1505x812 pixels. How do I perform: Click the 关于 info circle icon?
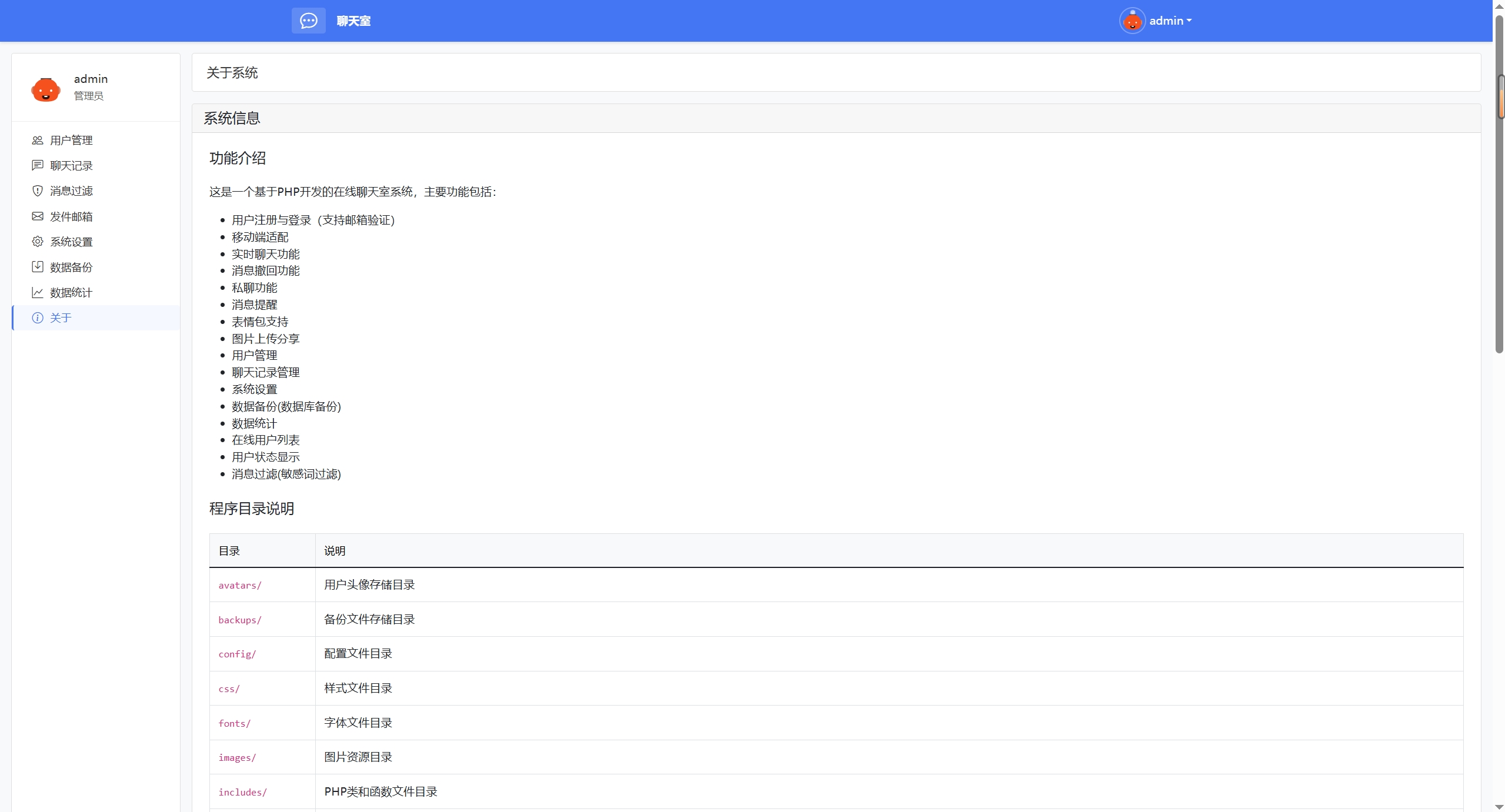coord(38,318)
